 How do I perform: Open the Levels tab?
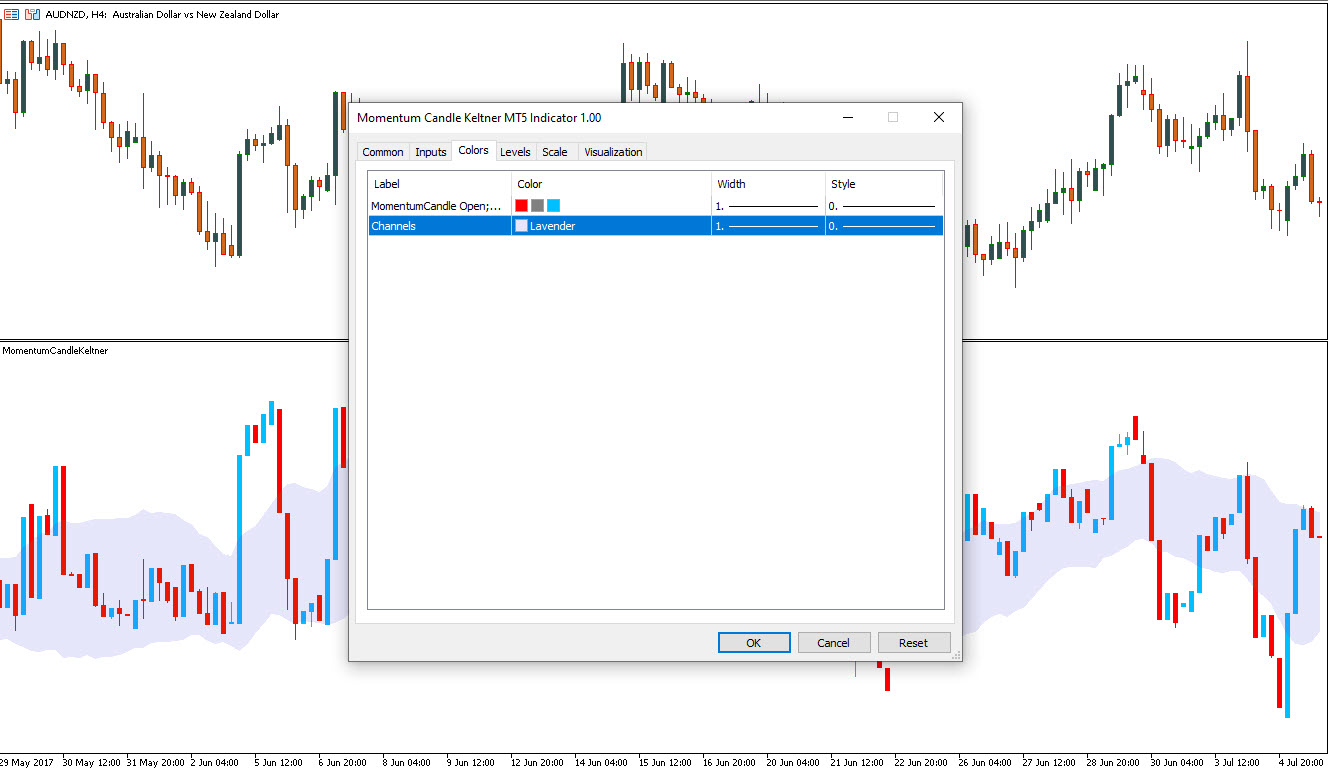point(515,152)
